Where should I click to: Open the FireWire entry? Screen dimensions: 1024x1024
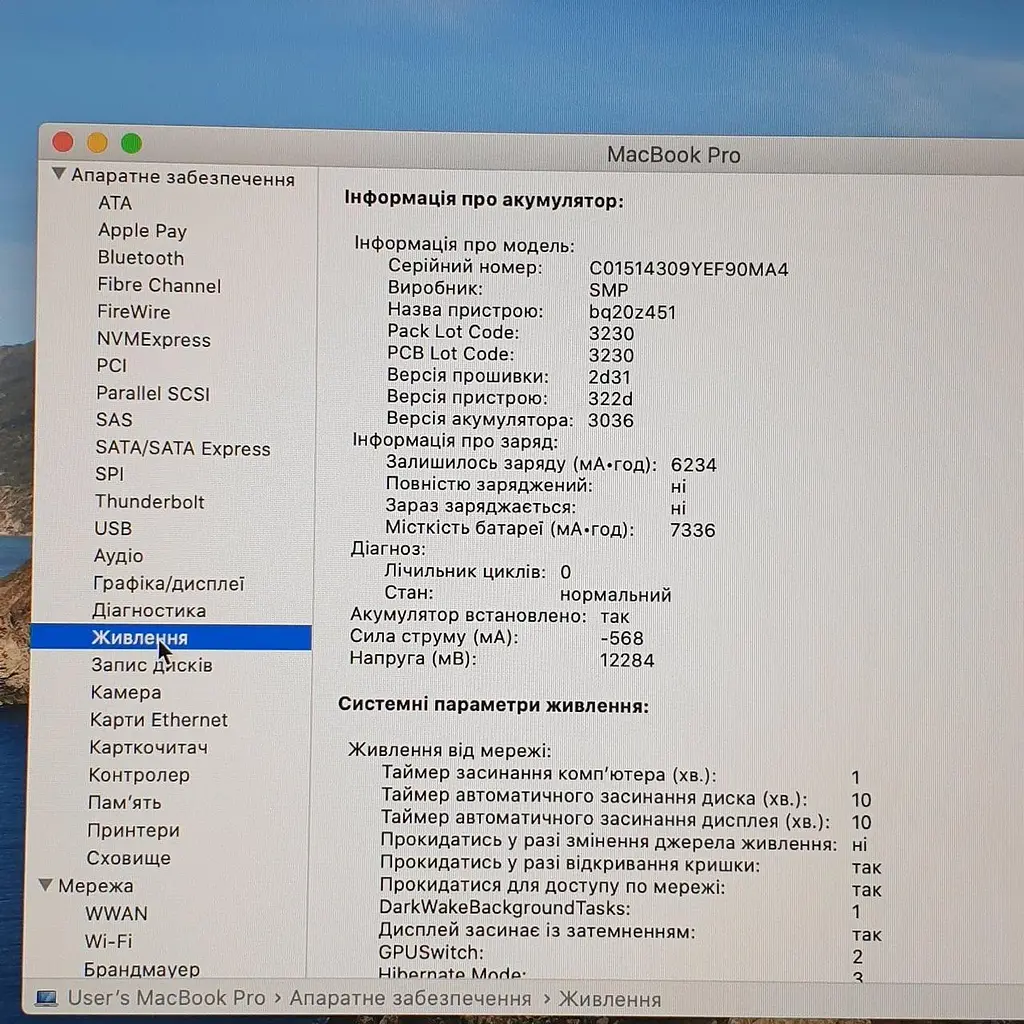coord(133,312)
